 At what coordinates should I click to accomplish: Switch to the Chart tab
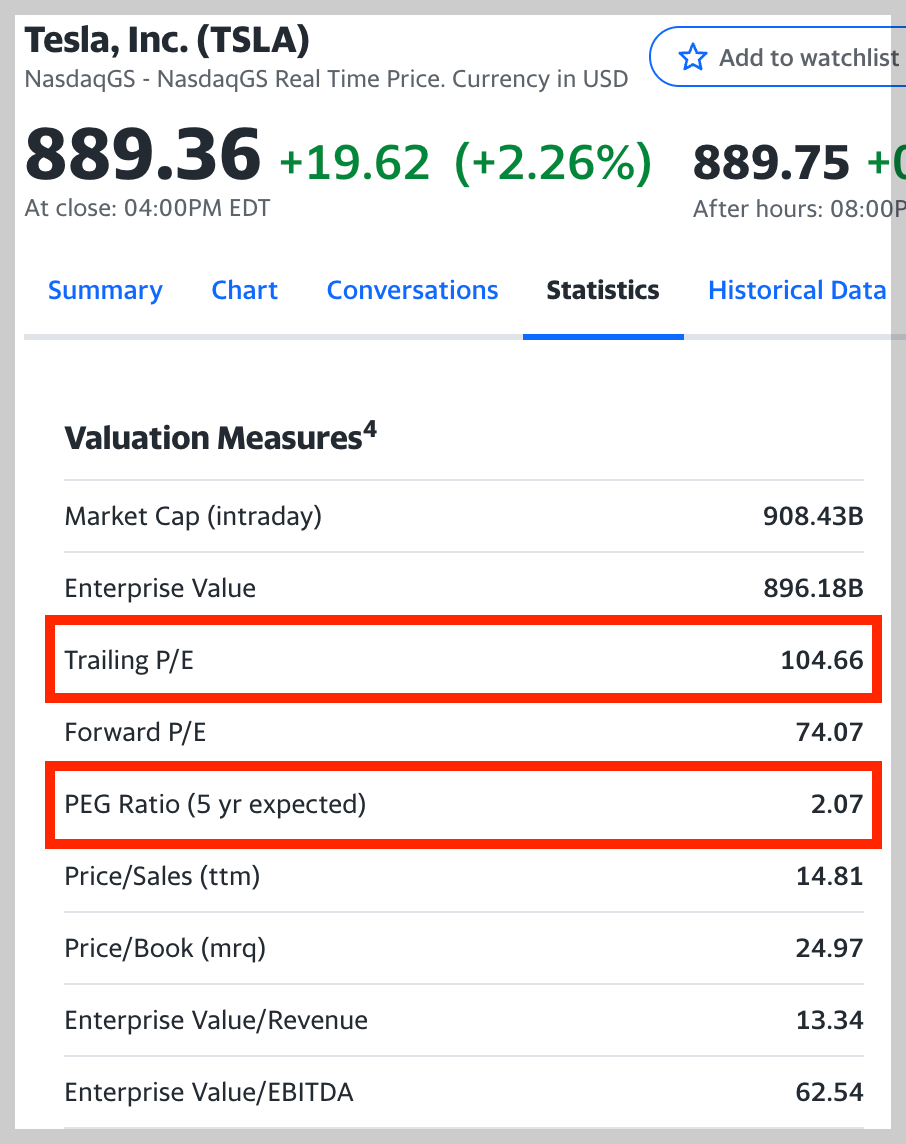click(x=245, y=291)
